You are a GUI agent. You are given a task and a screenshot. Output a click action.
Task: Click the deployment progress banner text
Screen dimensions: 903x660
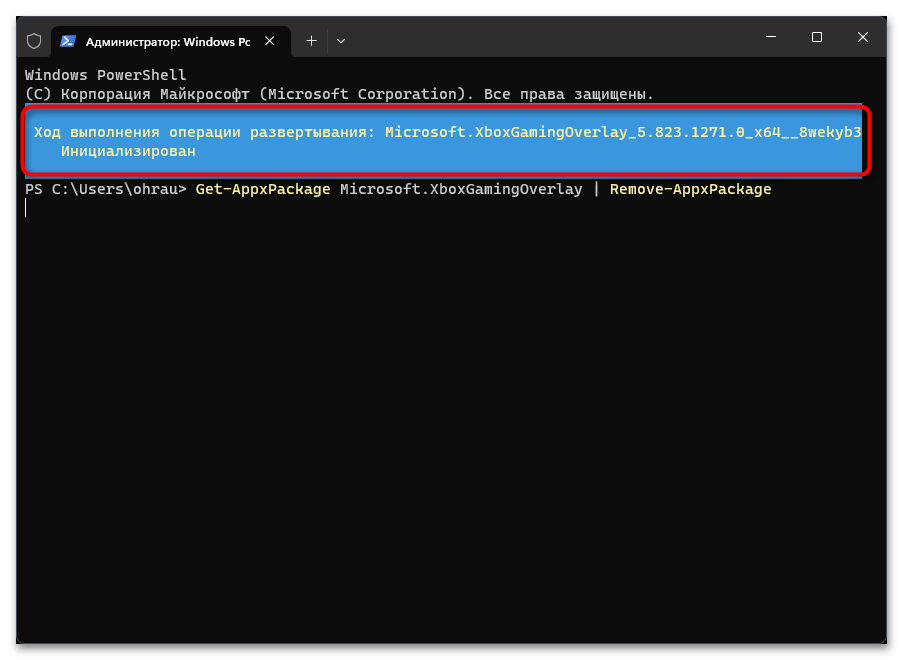click(x=447, y=132)
